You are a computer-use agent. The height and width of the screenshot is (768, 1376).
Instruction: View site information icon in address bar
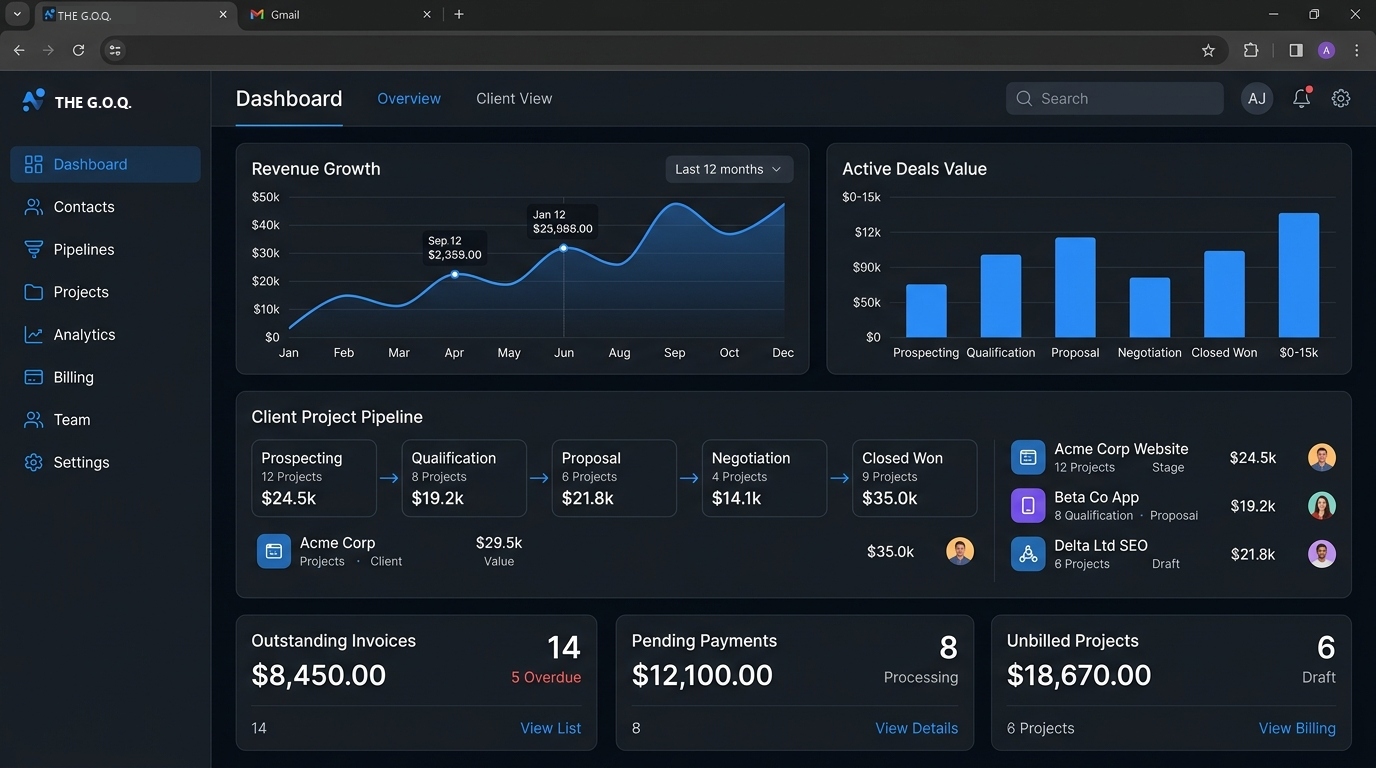[x=115, y=50]
